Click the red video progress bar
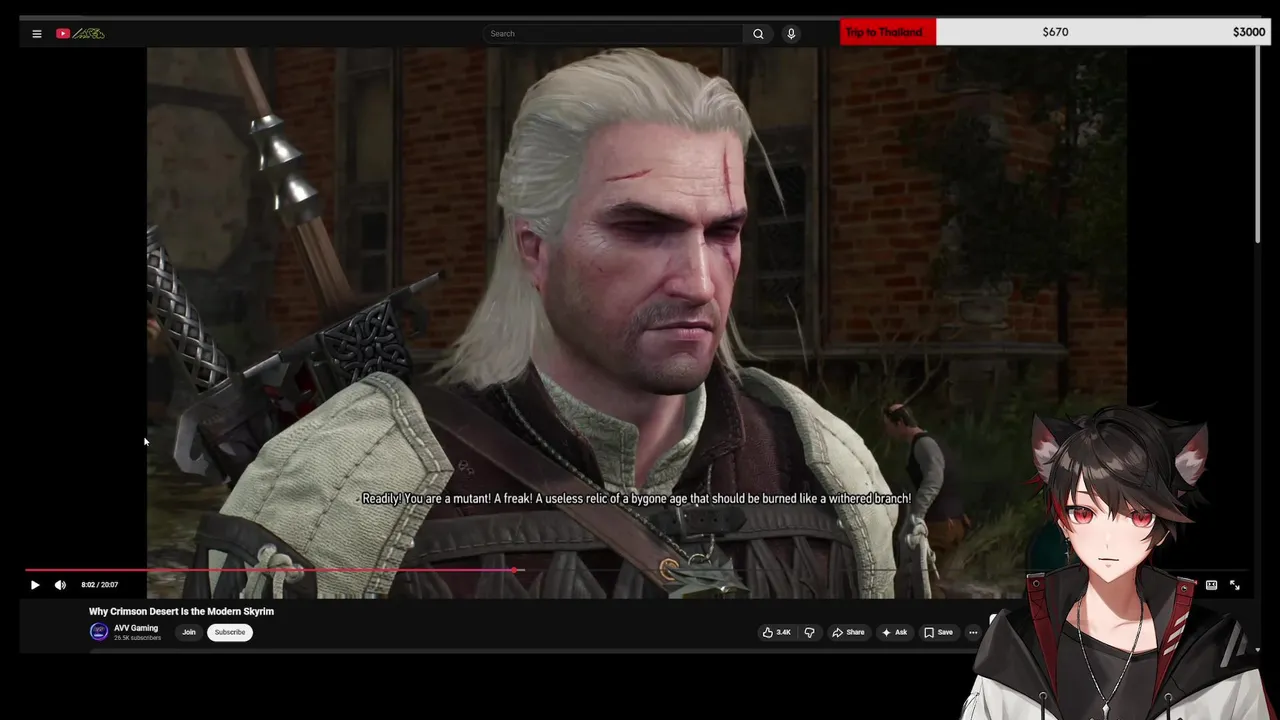Viewport: 1280px width, 720px height. pyautogui.click(x=270, y=571)
